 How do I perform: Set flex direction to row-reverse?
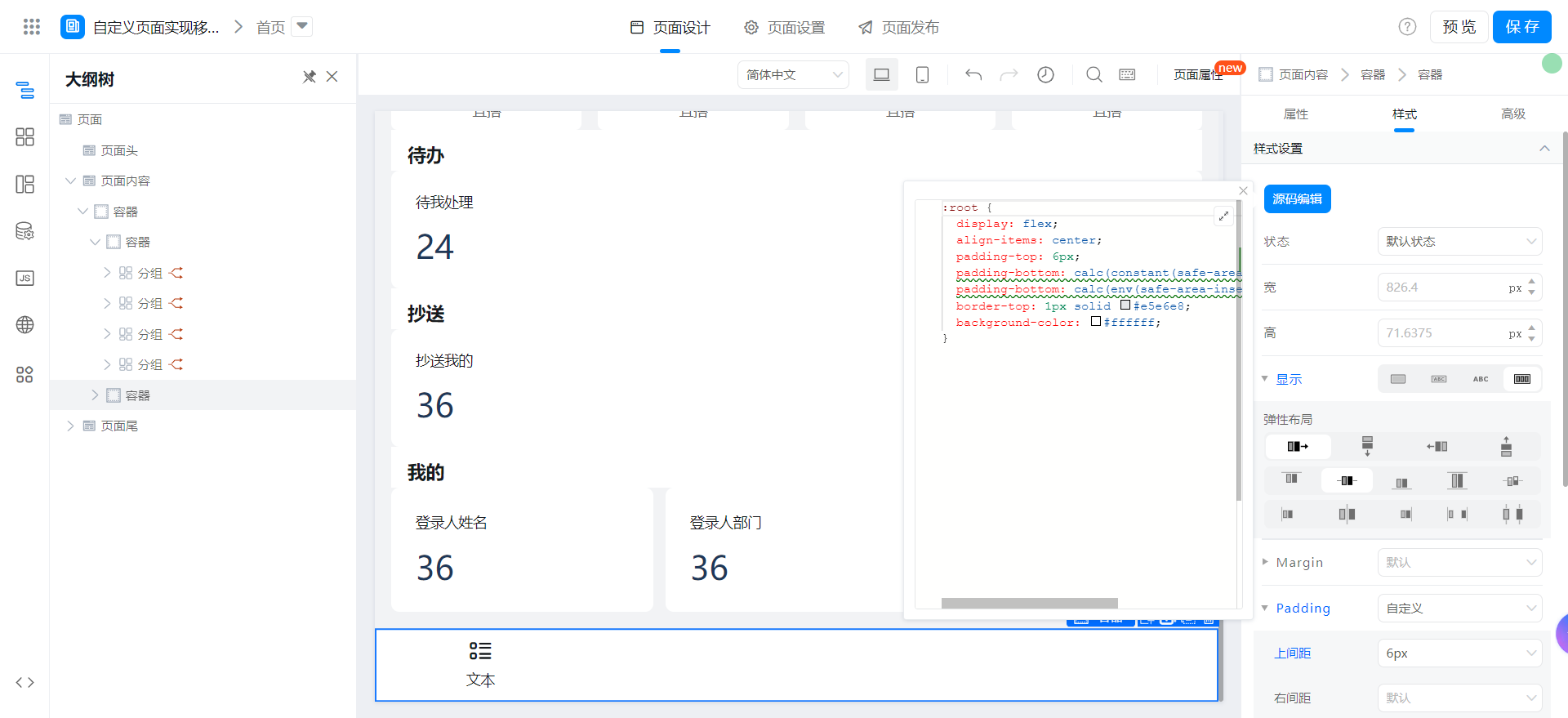1437,446
